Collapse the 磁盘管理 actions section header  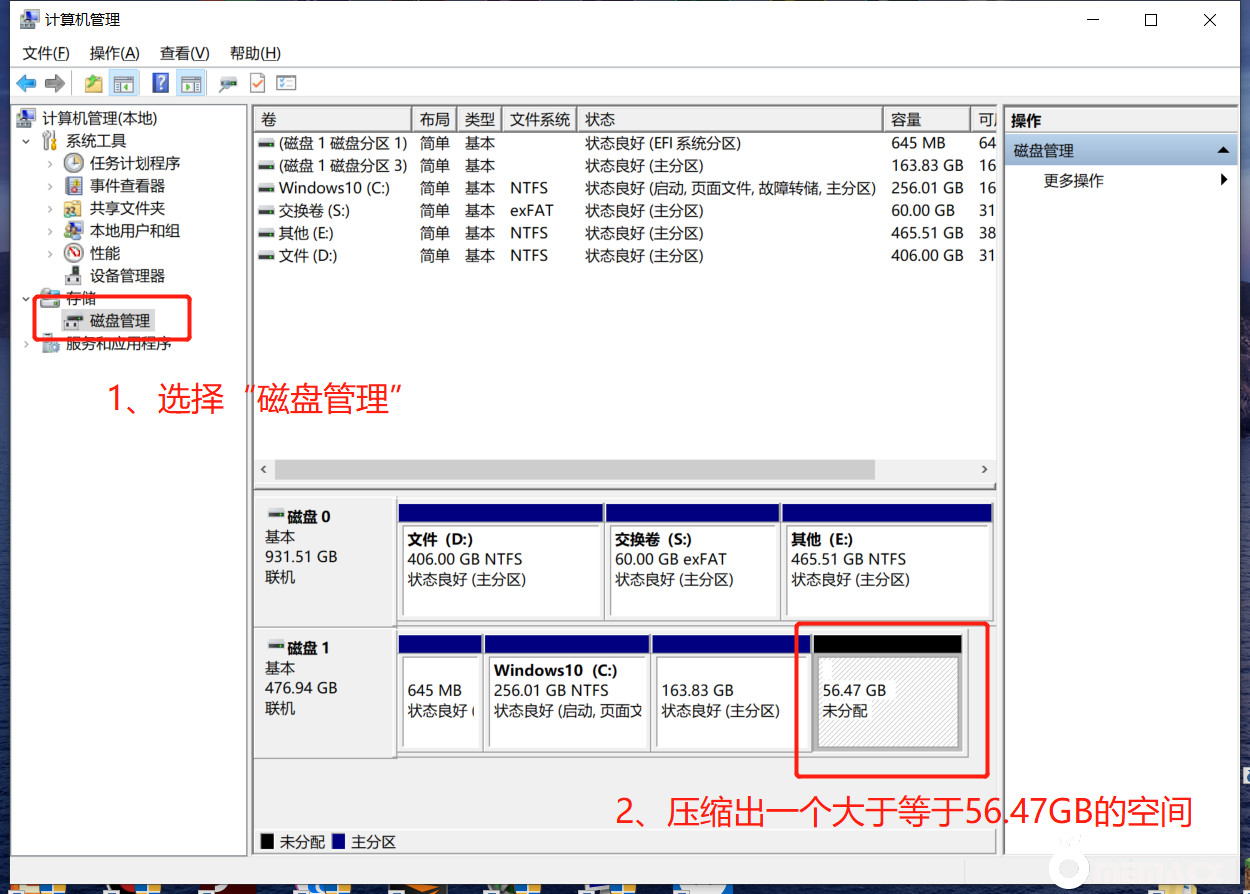coord(1222,151)
